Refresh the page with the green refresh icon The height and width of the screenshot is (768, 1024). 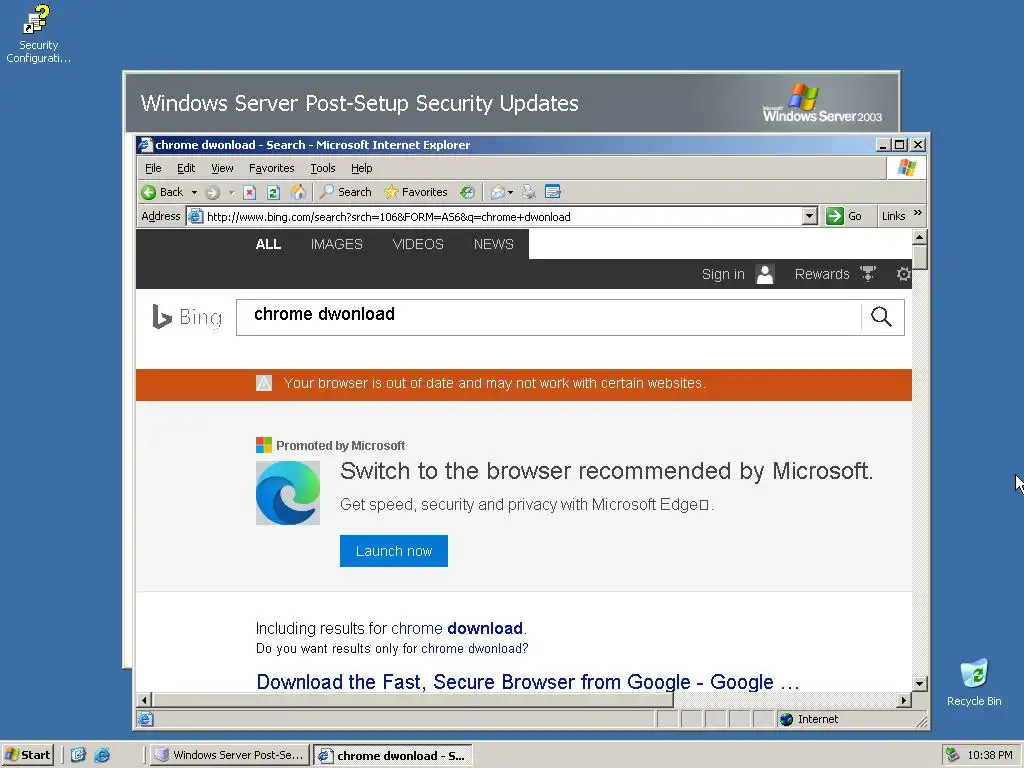tap(274, 192)
